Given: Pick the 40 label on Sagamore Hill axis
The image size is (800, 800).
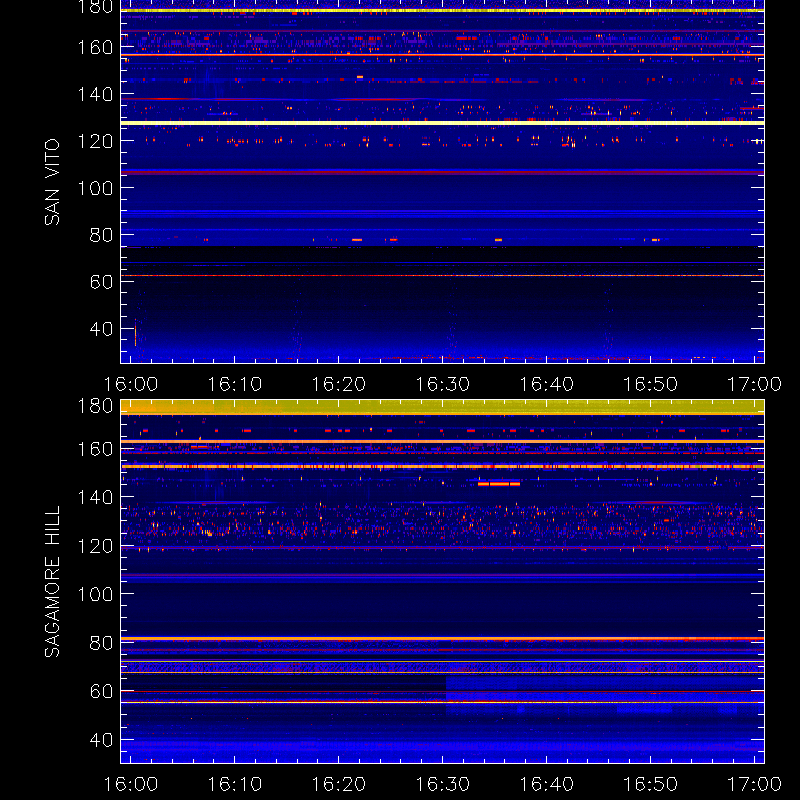Looking at the screenshot, I should 101,740.
